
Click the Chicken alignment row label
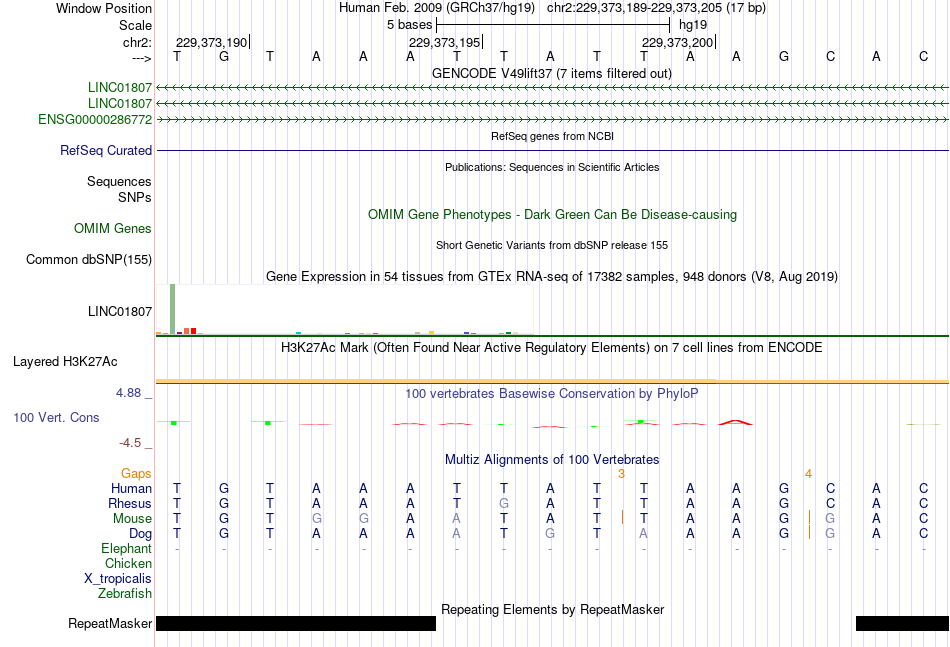point(128,563)
